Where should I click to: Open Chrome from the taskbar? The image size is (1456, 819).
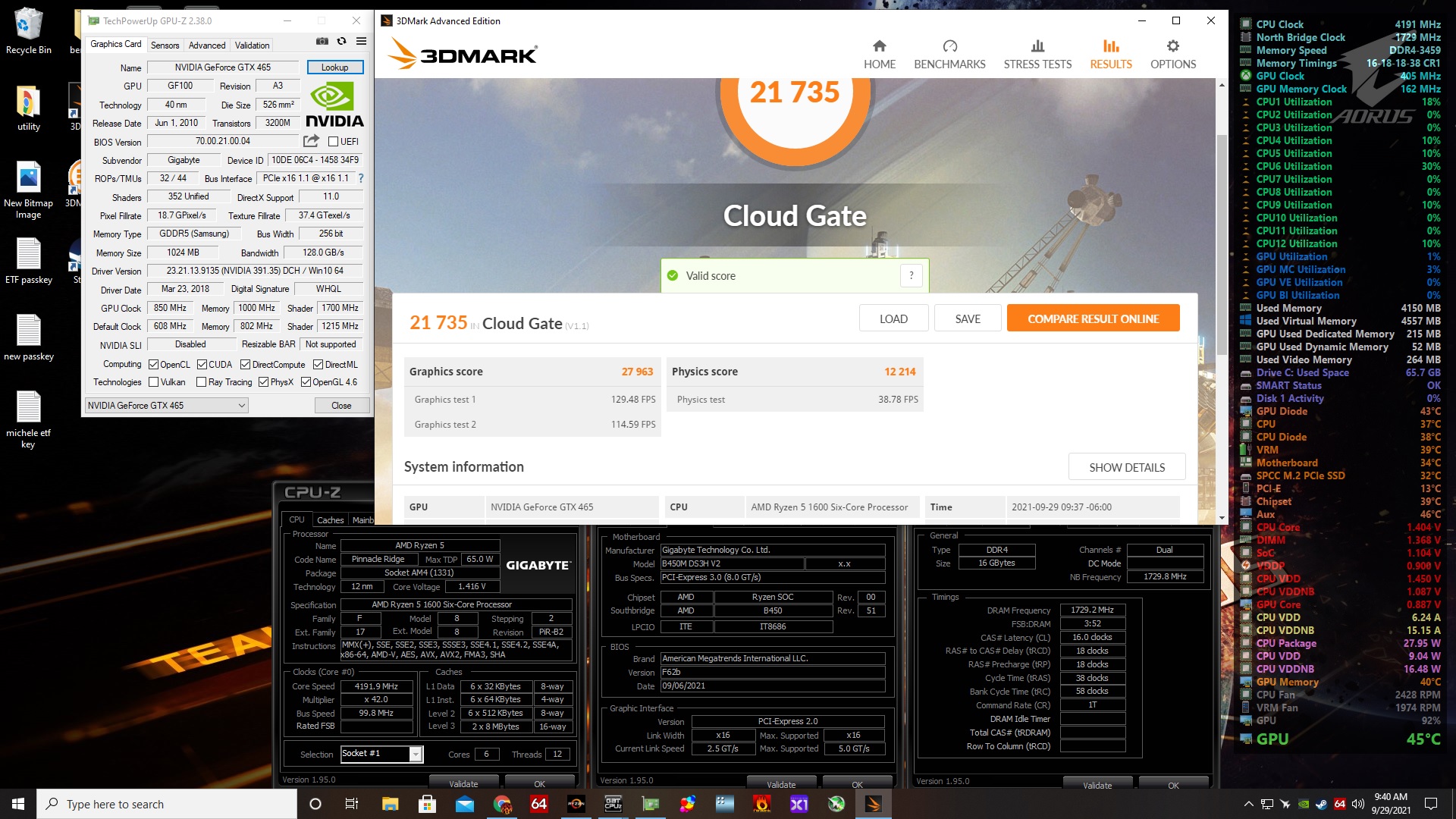(x=502, y=804)
